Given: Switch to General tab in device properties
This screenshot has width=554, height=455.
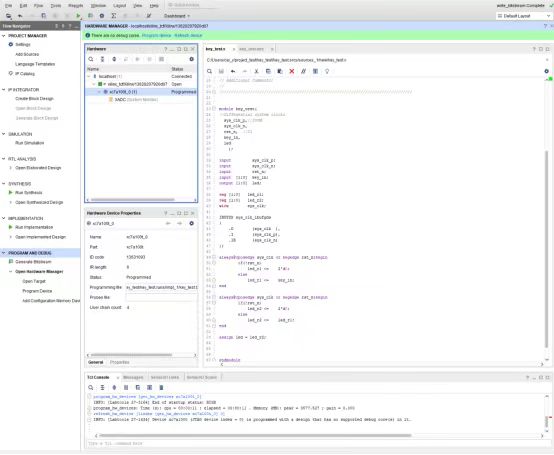Looking at the screenshot, I should 95,362.
